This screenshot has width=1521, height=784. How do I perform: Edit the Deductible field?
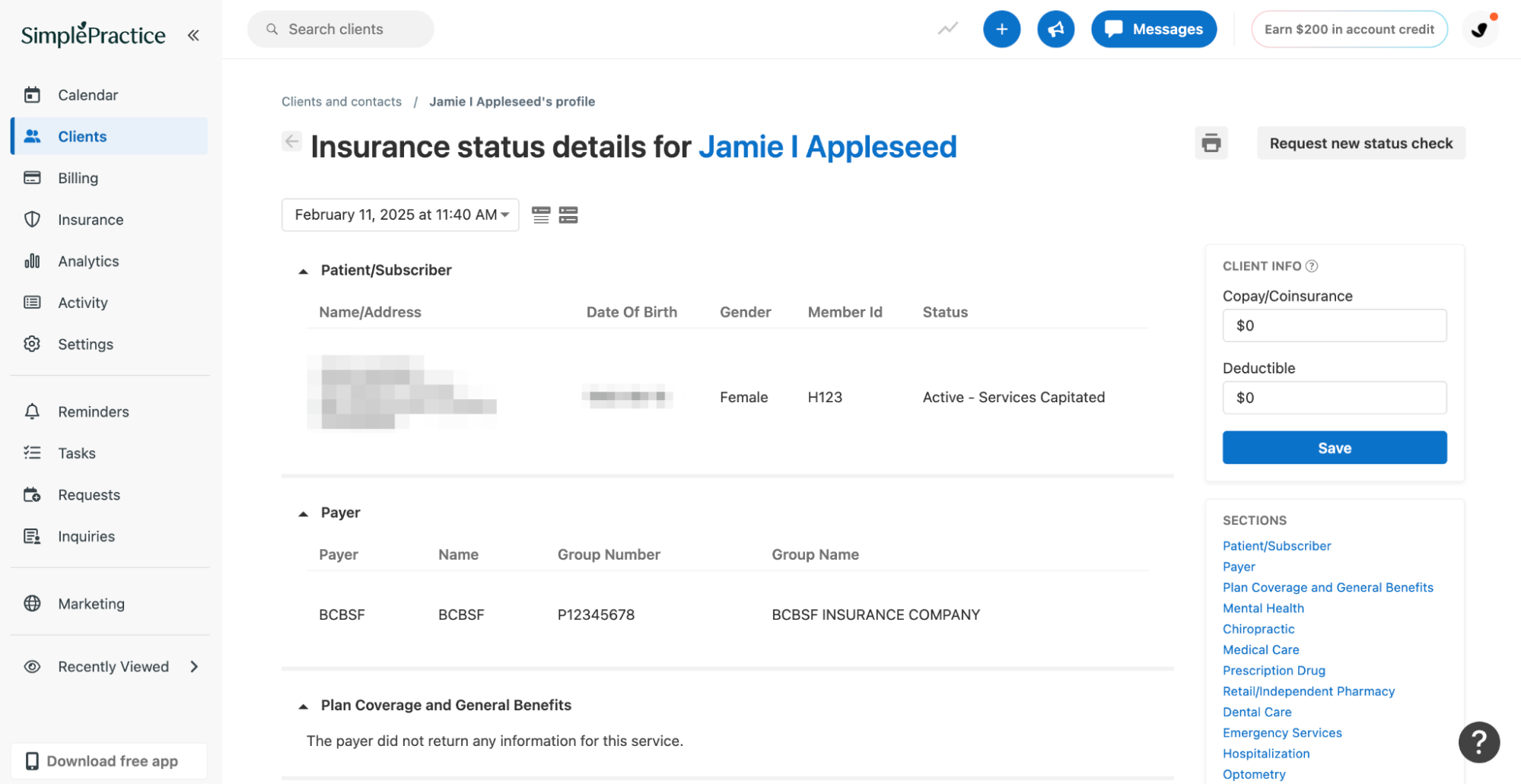click(1335, 398)
